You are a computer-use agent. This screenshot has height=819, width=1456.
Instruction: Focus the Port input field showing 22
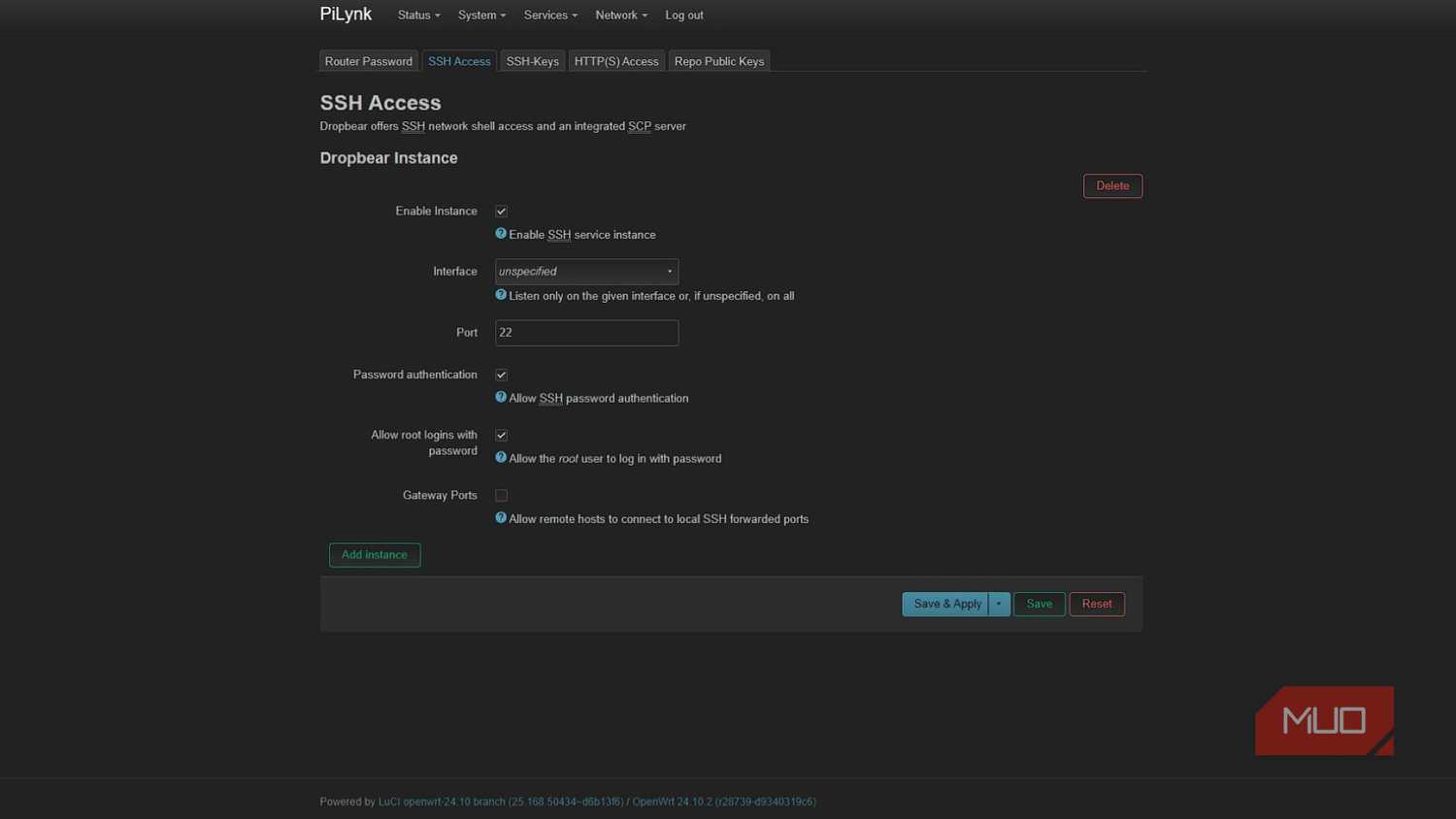pyautogui.click(x=586, y=333)
